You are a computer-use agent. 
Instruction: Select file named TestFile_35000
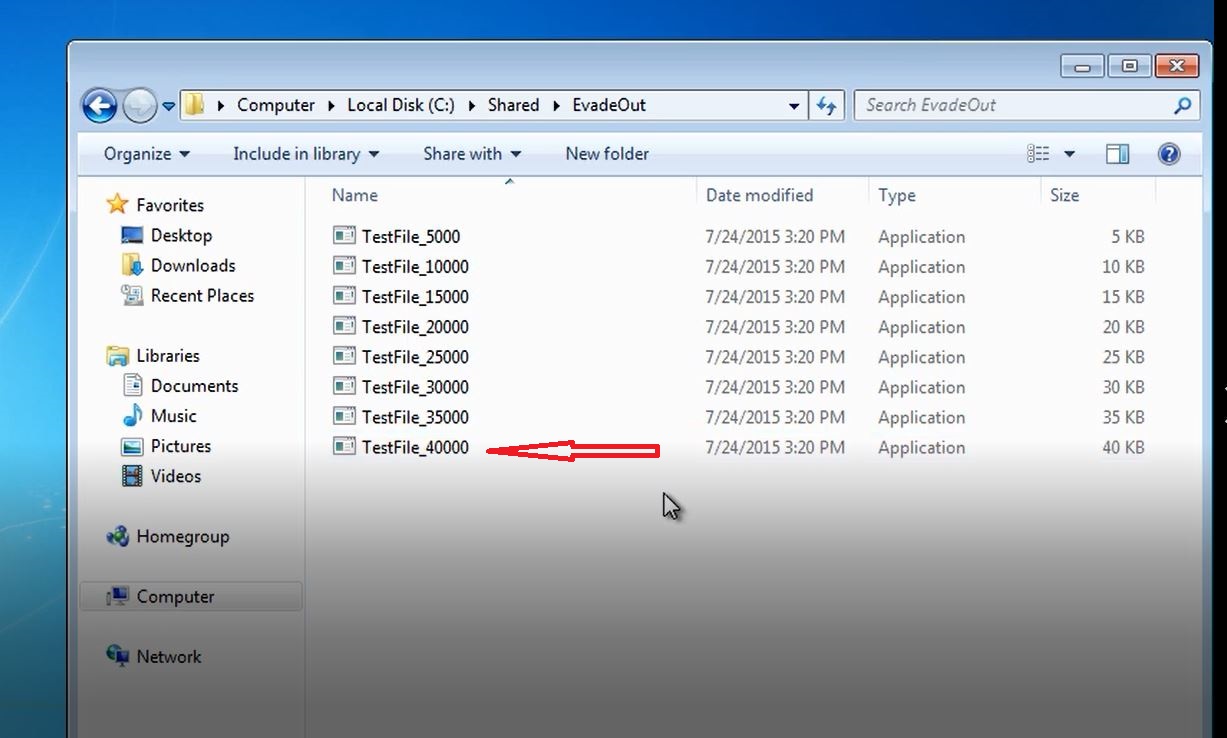(415, 417)
